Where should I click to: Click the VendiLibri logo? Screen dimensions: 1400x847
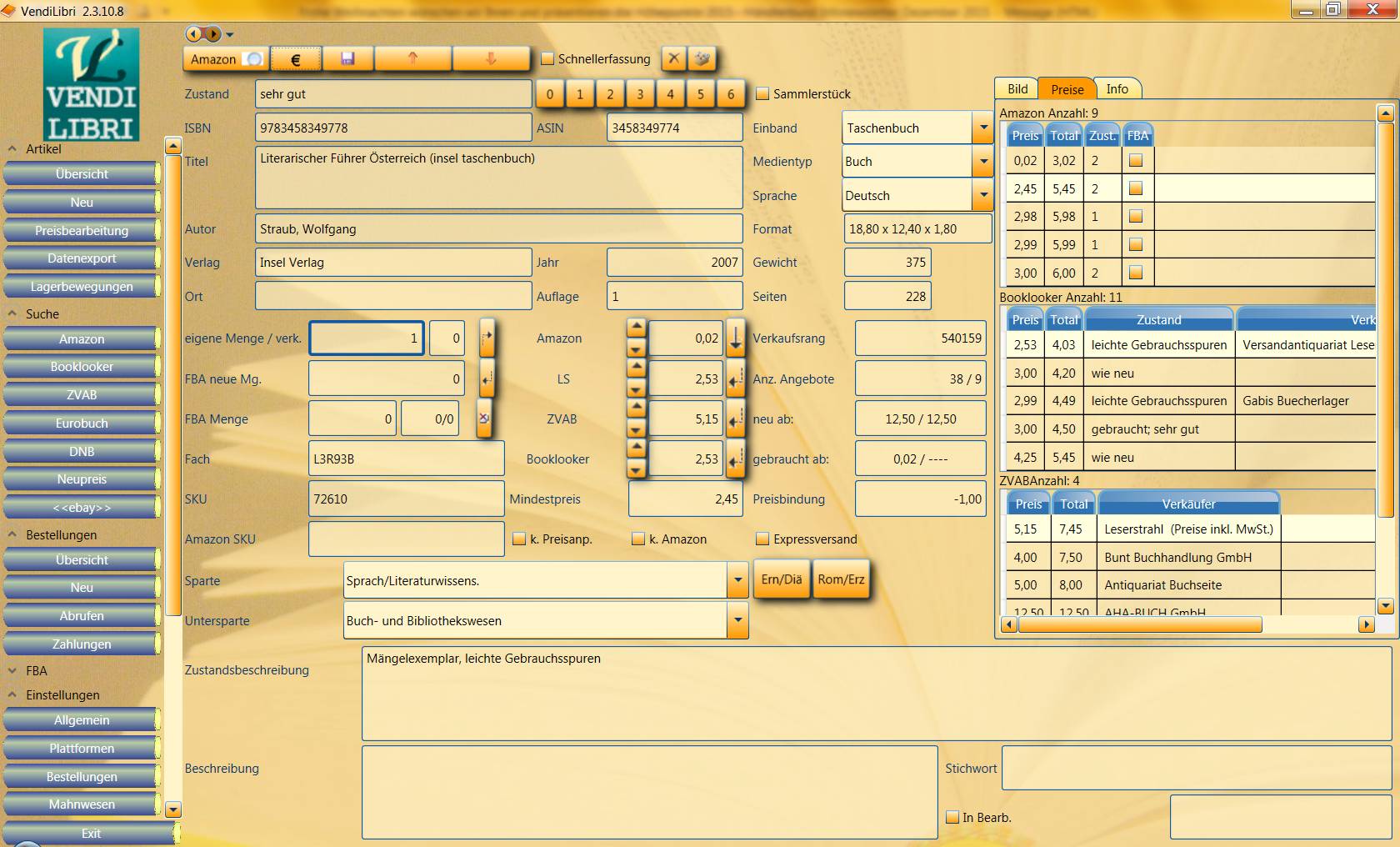tap(92, 84)
